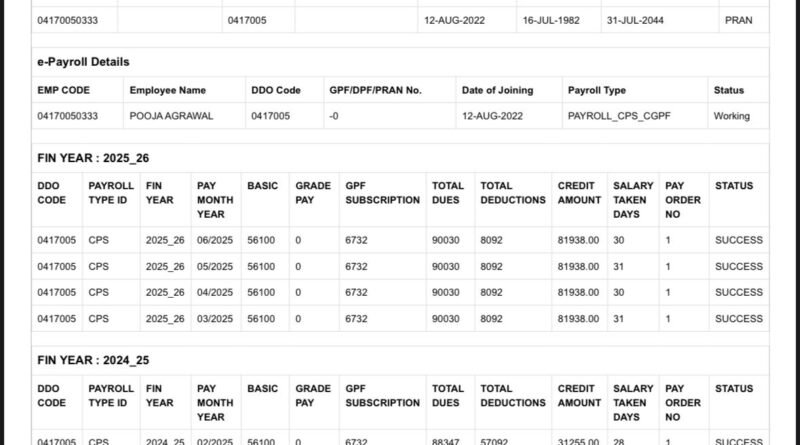Select the 31255.00 credit amount cell
This screenshot has width=800, height=445.
(x=578, y=440)
